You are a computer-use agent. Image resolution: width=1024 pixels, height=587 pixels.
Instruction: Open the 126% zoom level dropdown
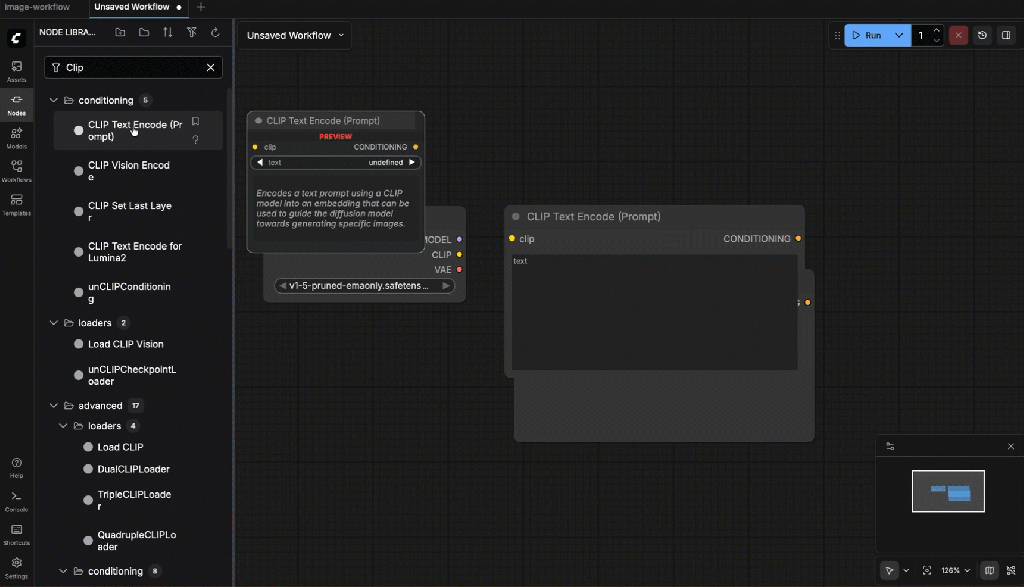pyautogui.click(x=953, y=571)
